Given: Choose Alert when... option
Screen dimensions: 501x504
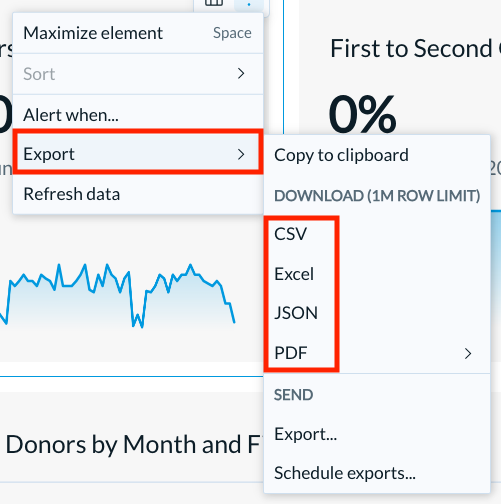Looking at the screenshot, I should (138, 115).
